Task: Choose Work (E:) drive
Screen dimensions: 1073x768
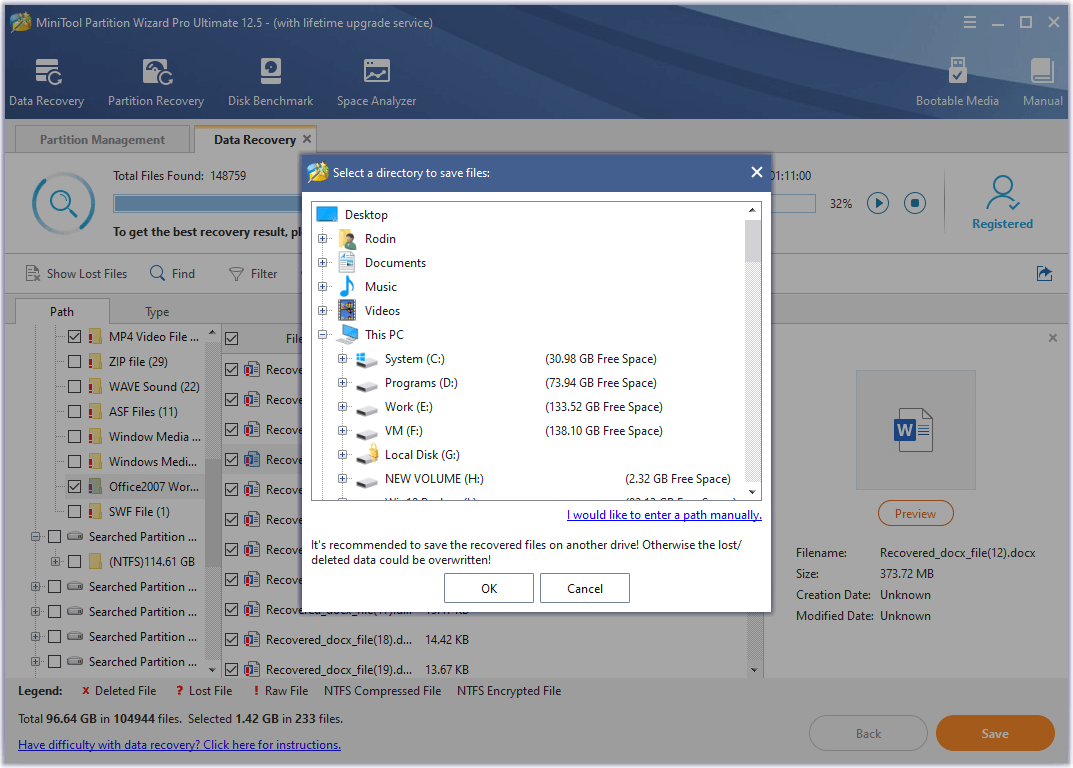Action: (409, 407)
